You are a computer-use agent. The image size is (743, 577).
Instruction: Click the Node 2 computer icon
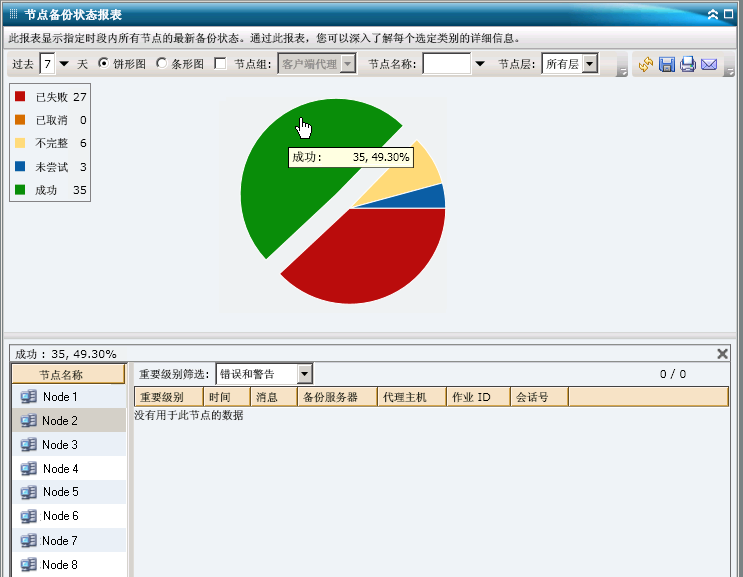point(29,420)
